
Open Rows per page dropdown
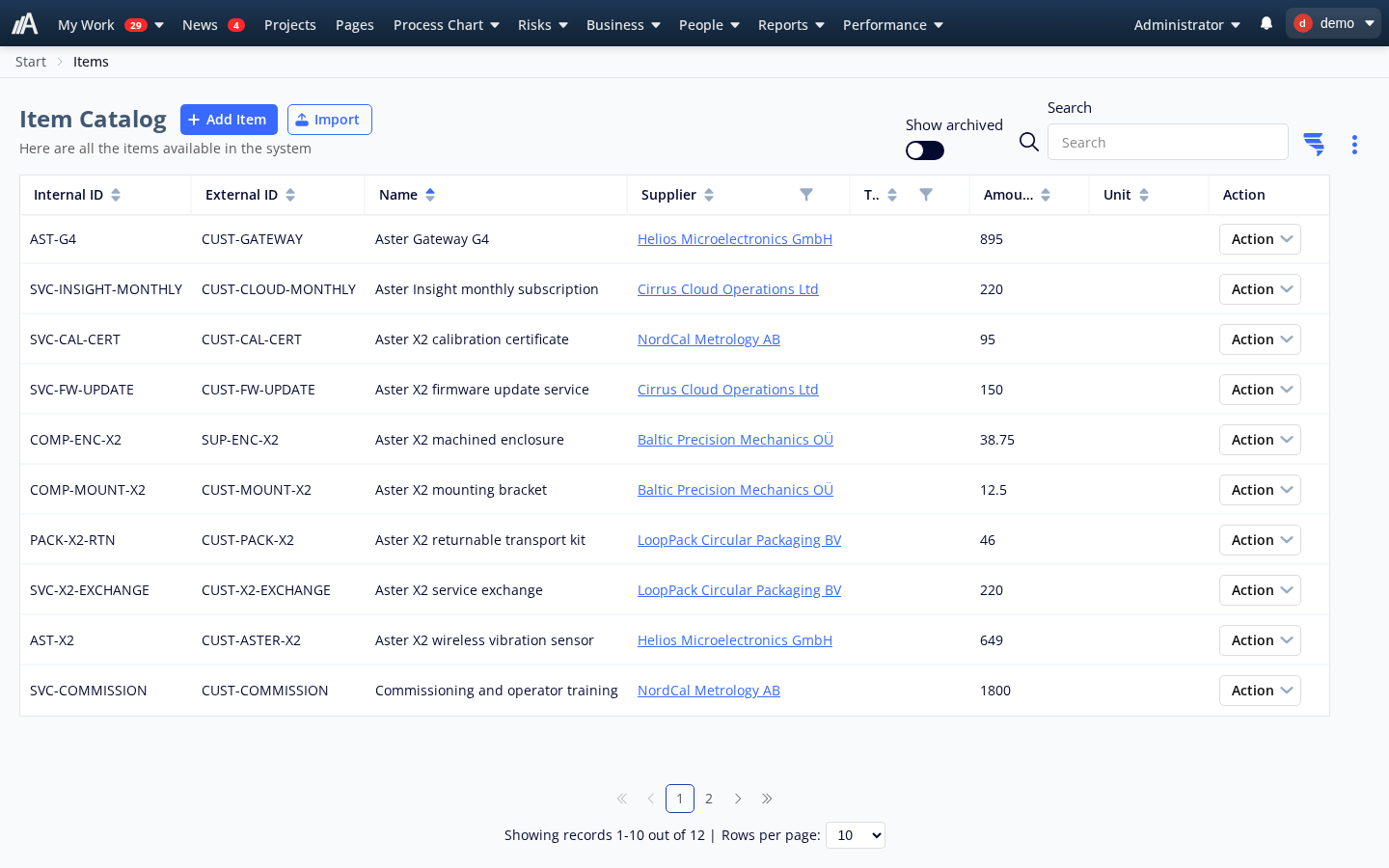click(856, 835)
